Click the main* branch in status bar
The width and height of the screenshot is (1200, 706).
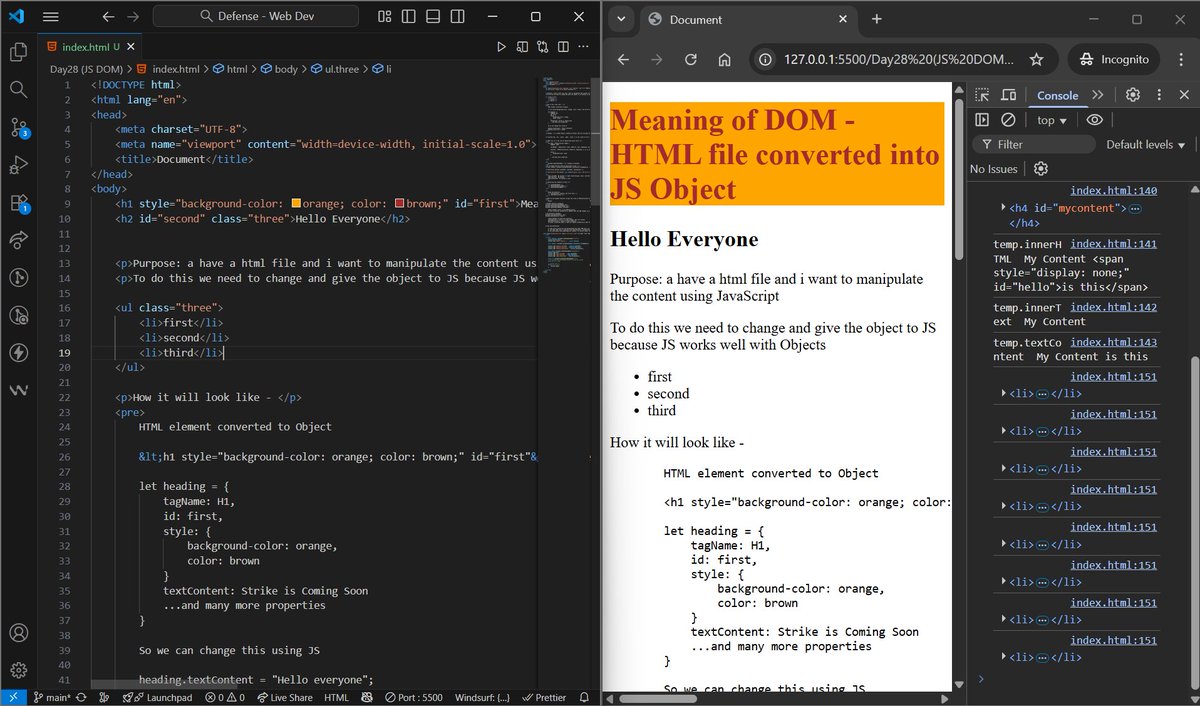click(50, 697)
